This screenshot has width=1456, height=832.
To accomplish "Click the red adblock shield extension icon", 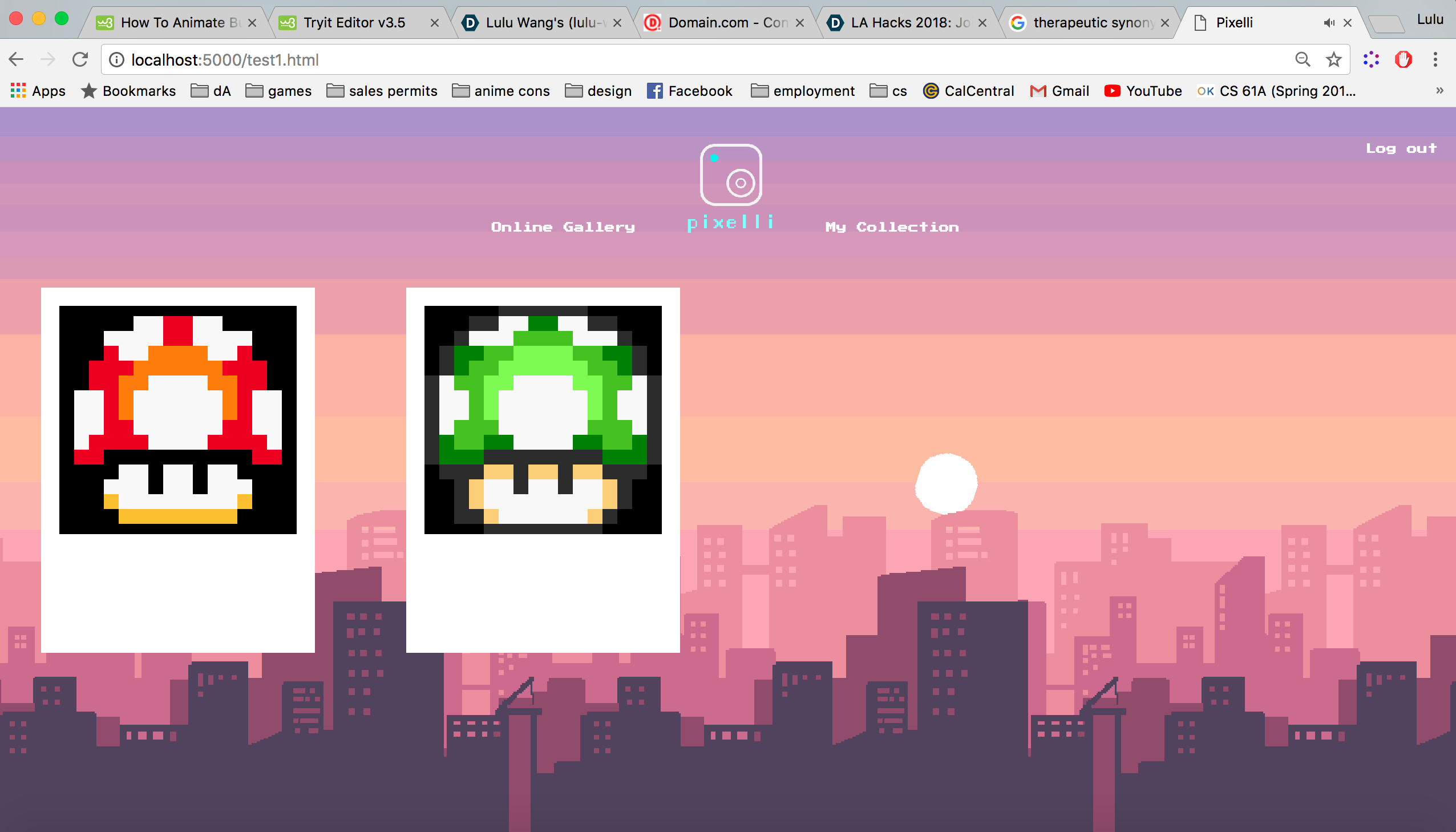I will point(1403,59).
